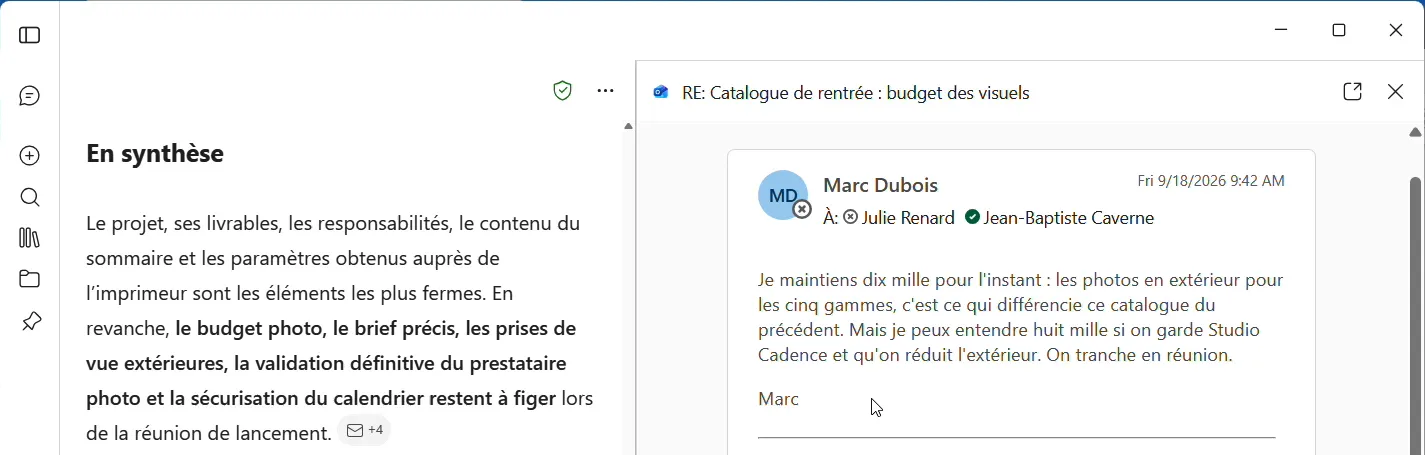Open email in new window icon

coord(1353,92)
